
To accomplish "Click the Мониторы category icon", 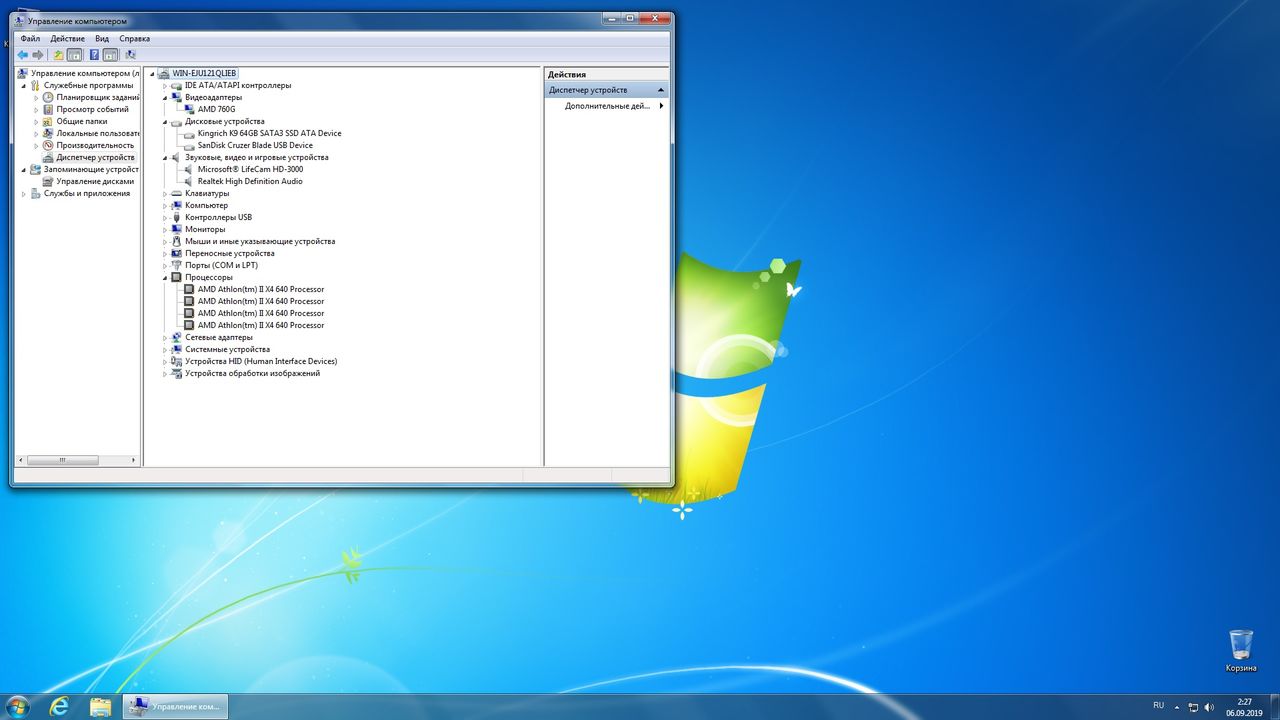I will tap(177, 229).
